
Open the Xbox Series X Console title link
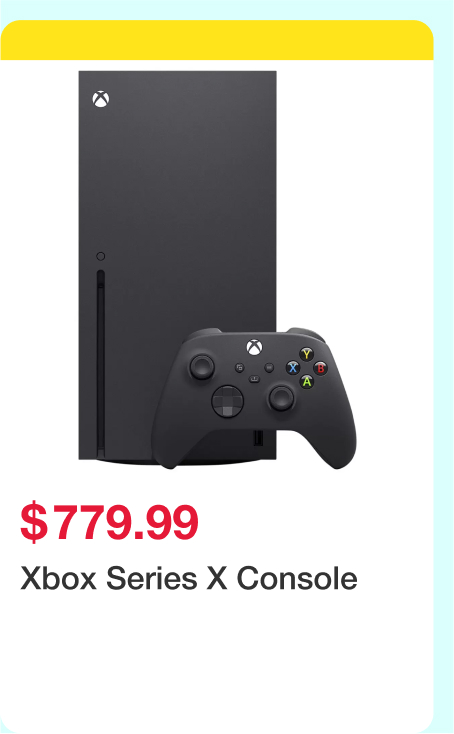(189, 578)
